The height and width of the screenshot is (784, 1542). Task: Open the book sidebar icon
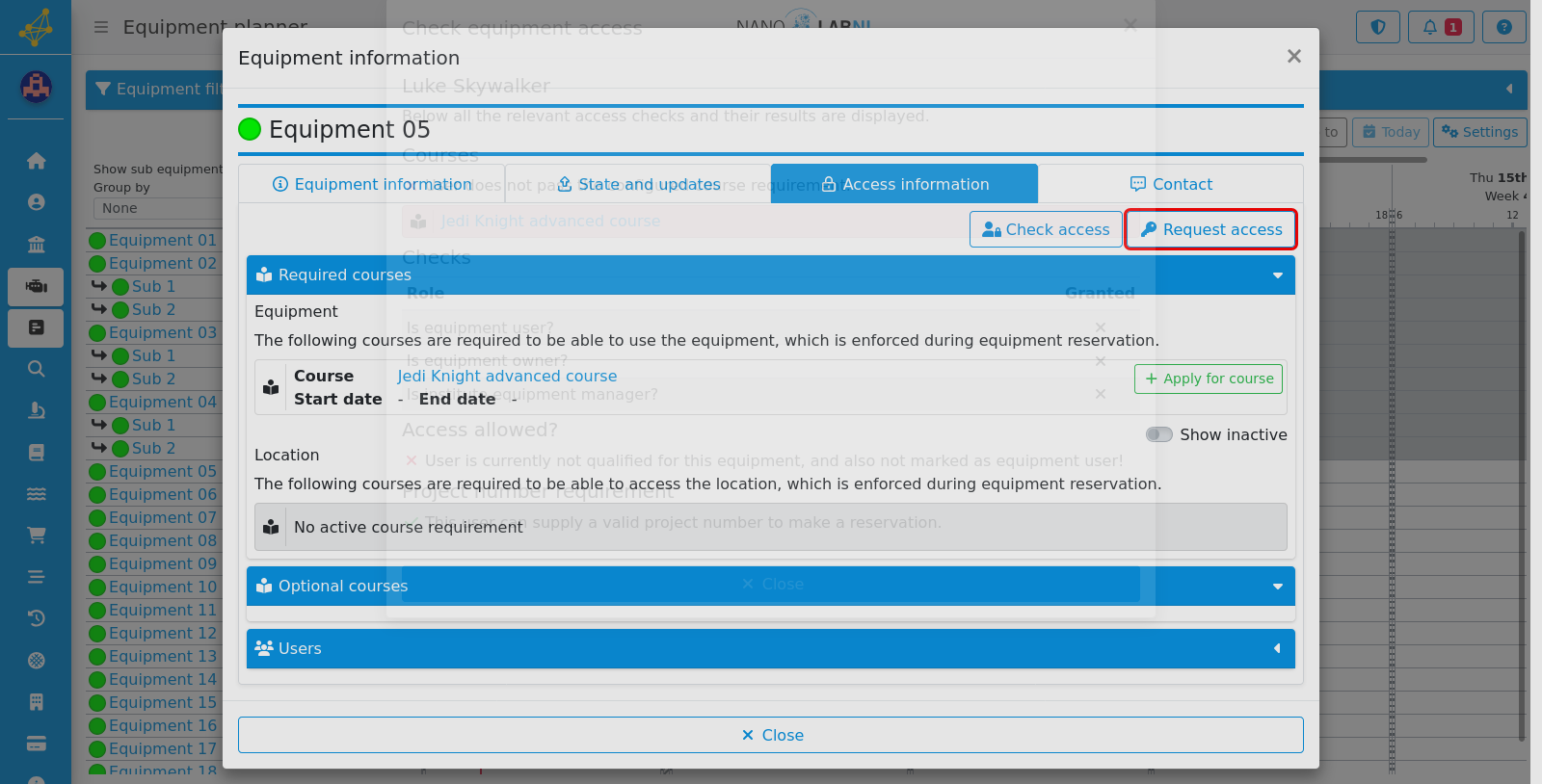36,452
